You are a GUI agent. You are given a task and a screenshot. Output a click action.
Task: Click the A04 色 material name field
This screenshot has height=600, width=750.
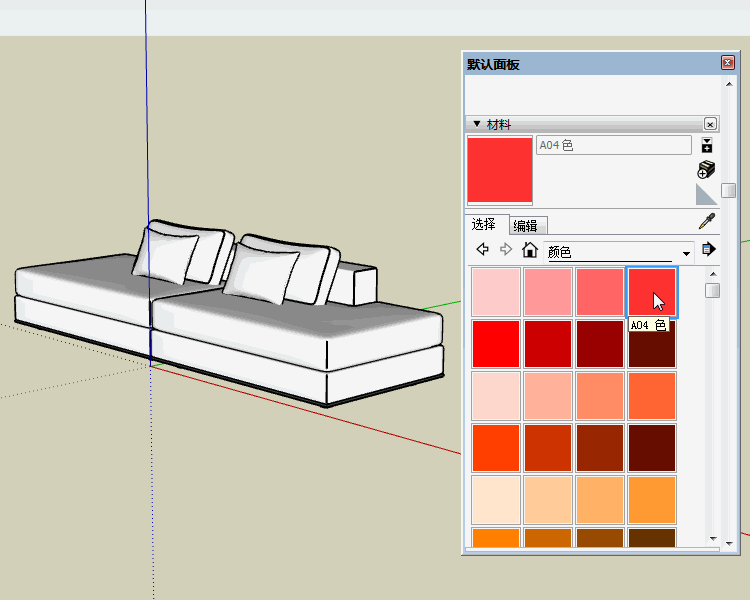[x=613, y=146]
